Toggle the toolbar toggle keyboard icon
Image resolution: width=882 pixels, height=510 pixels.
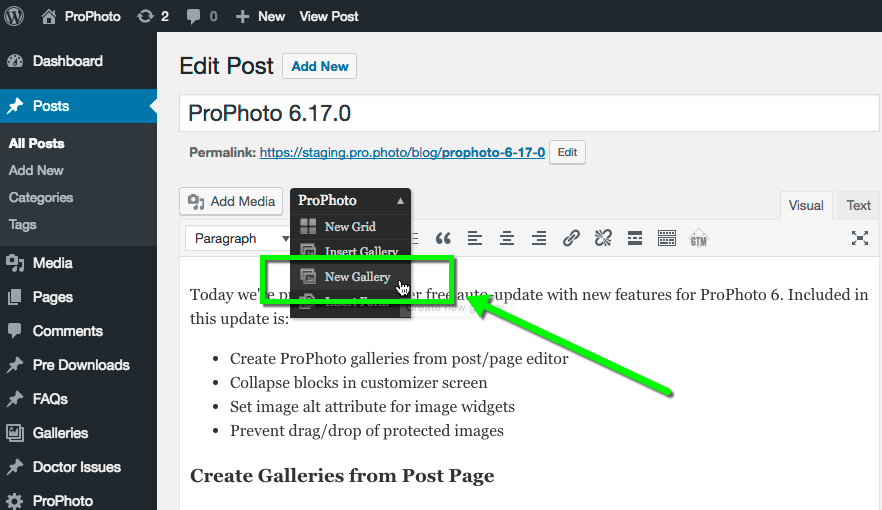pos(667,238)
